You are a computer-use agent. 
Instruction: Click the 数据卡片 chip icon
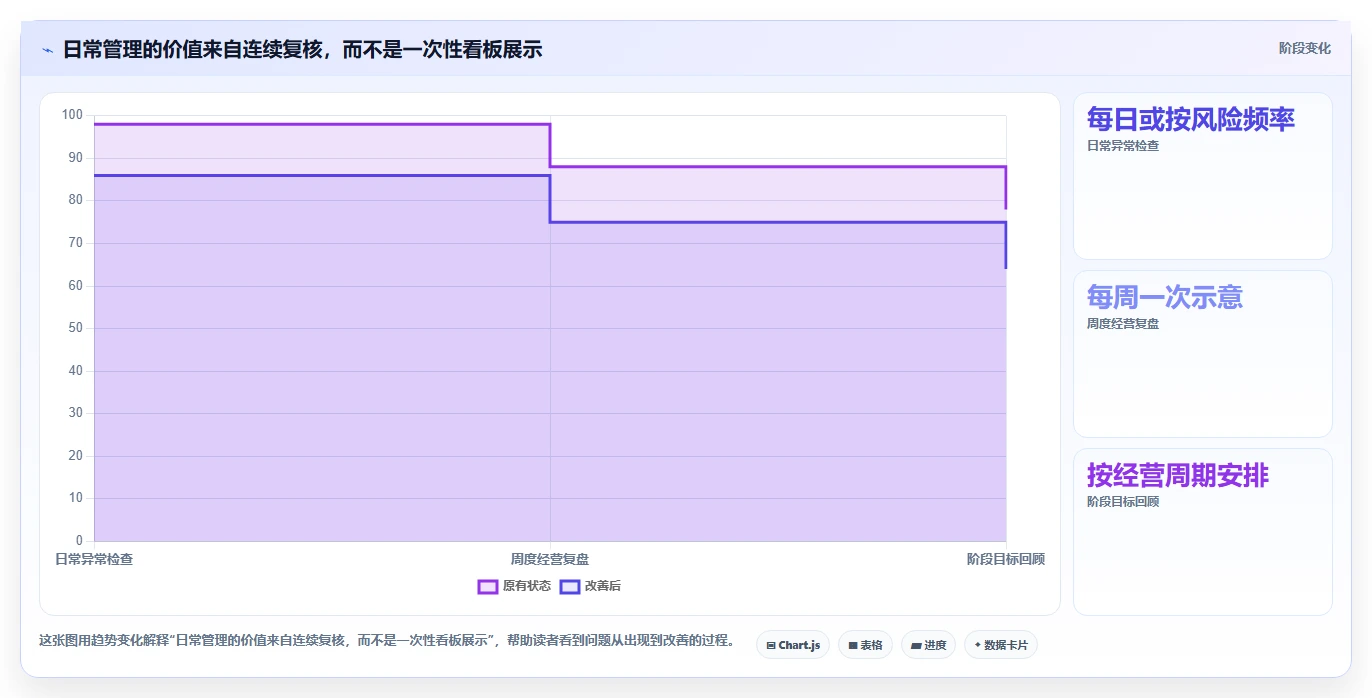(x=977, y=645)
